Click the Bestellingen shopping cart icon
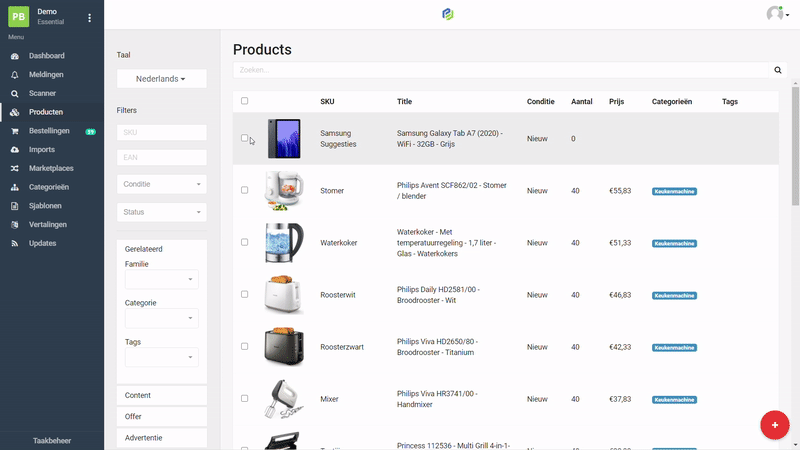The width and height of the screenshot is (800, 450). (x=14, y=131)
